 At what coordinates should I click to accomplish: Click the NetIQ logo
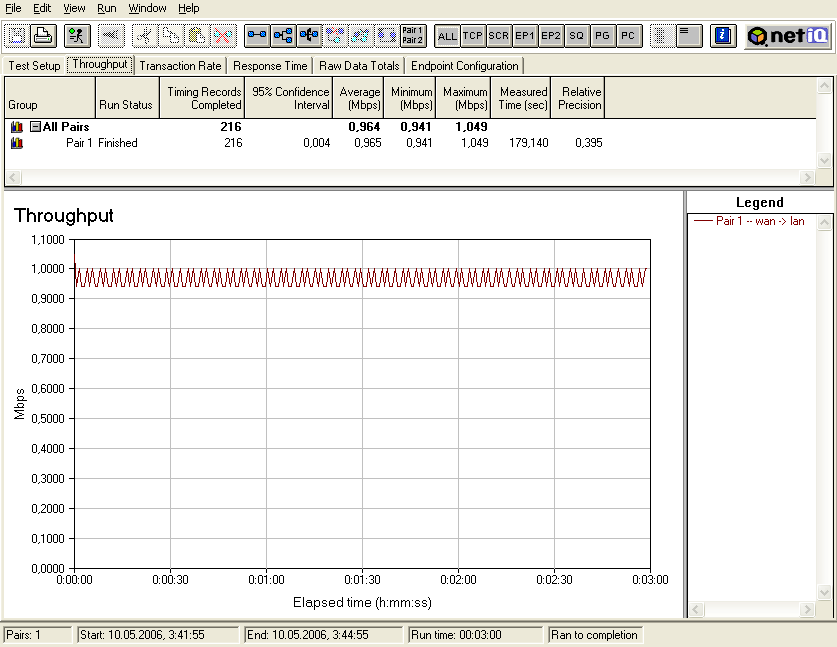[787, 36]
